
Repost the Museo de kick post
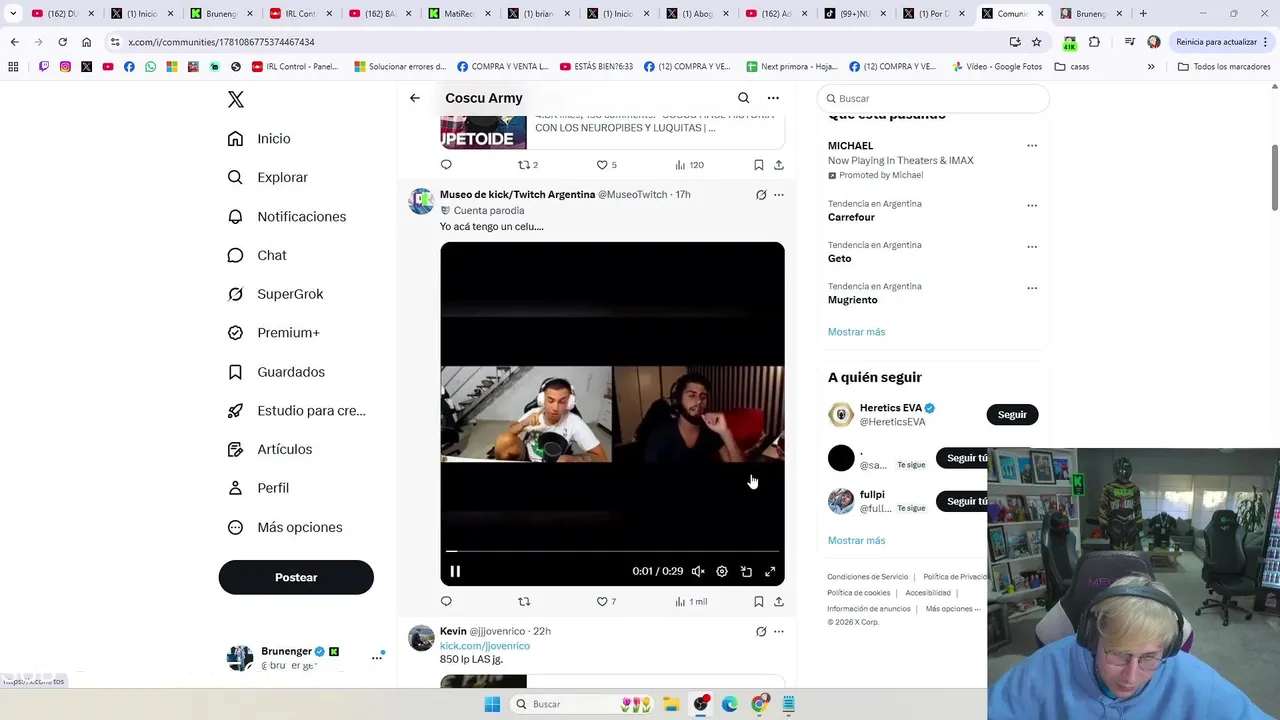pyautogui.click(x=524, y=601)
